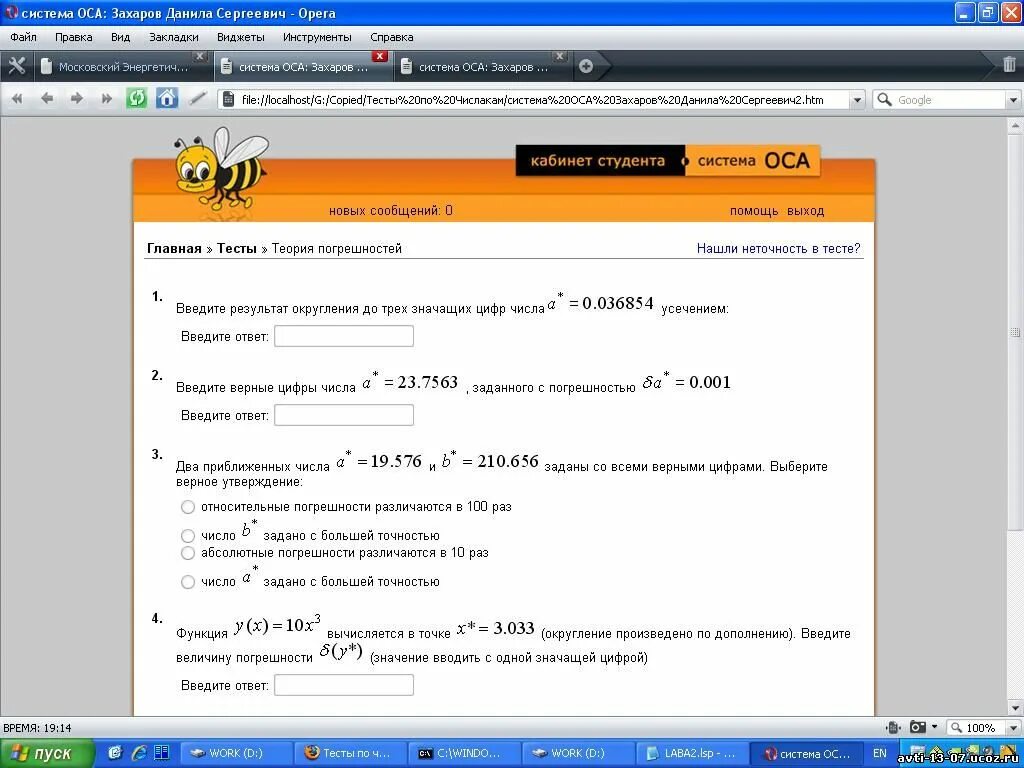Go back with the Back arrow
The height and width of the screenshot is (768, 1024).
click(x=46, y=99)
